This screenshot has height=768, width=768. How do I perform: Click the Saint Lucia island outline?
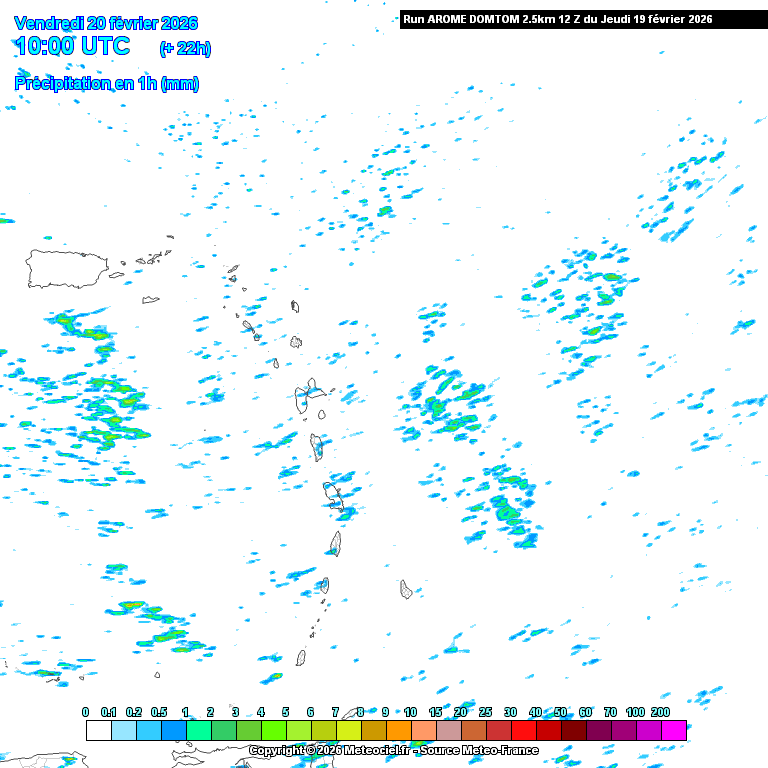pyautogui.click(x=335, y=543)
